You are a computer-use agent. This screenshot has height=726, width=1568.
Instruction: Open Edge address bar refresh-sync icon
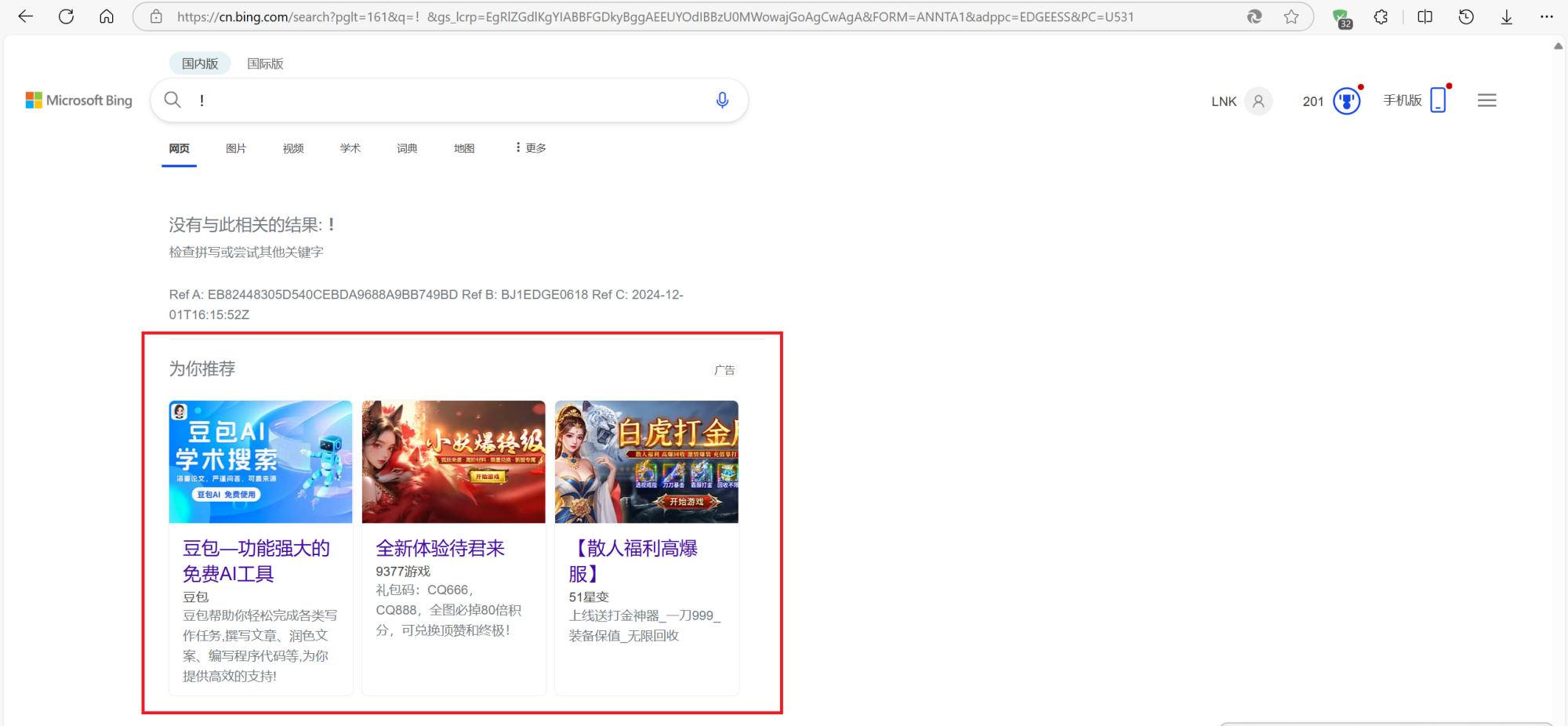coord(1254,16)
